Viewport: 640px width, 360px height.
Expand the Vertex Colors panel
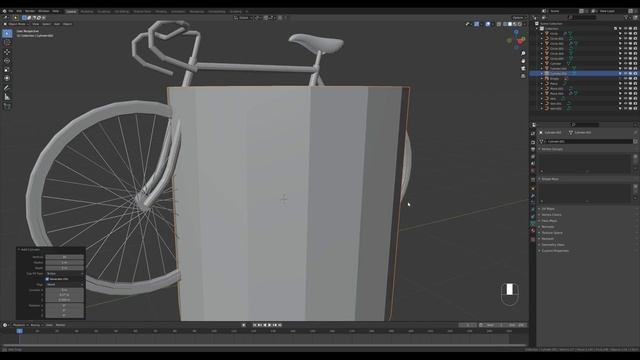click(x=551, y=215)
